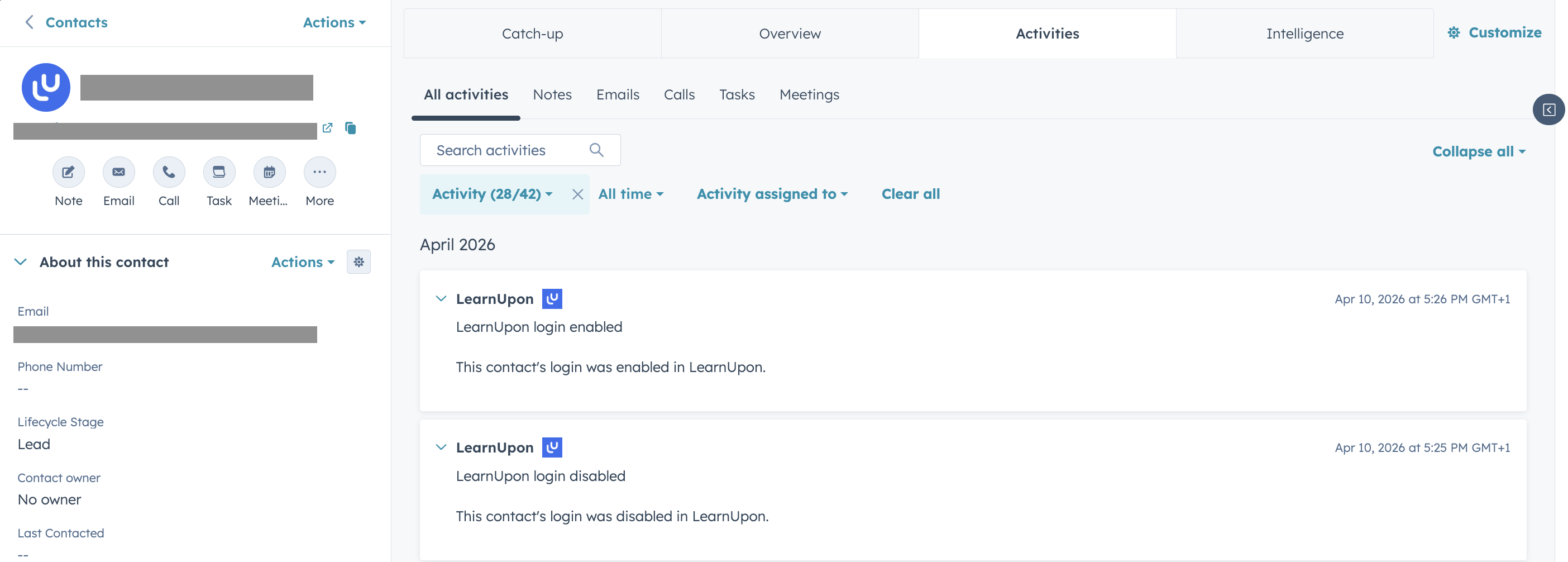Click 'LearnUpon login enabled' title text
The height and width of the screenshot is (562, 1568).
pos(539,327)
